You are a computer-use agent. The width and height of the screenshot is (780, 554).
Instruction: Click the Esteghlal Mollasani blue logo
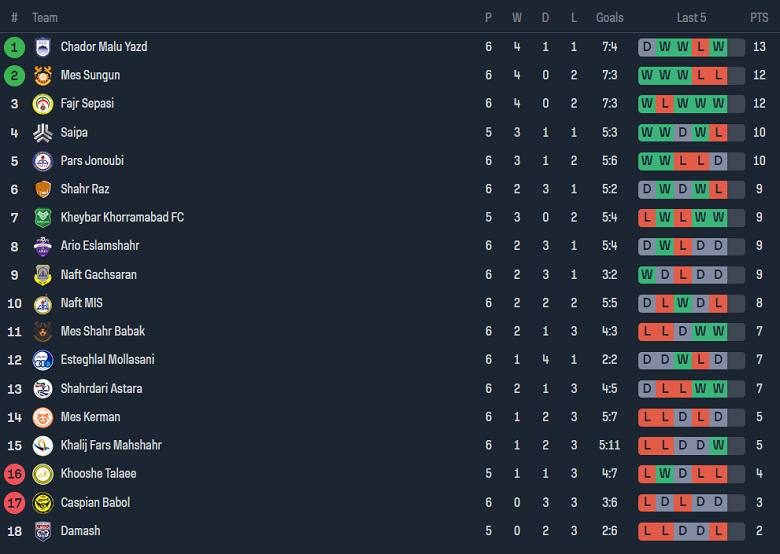[42, 360]
